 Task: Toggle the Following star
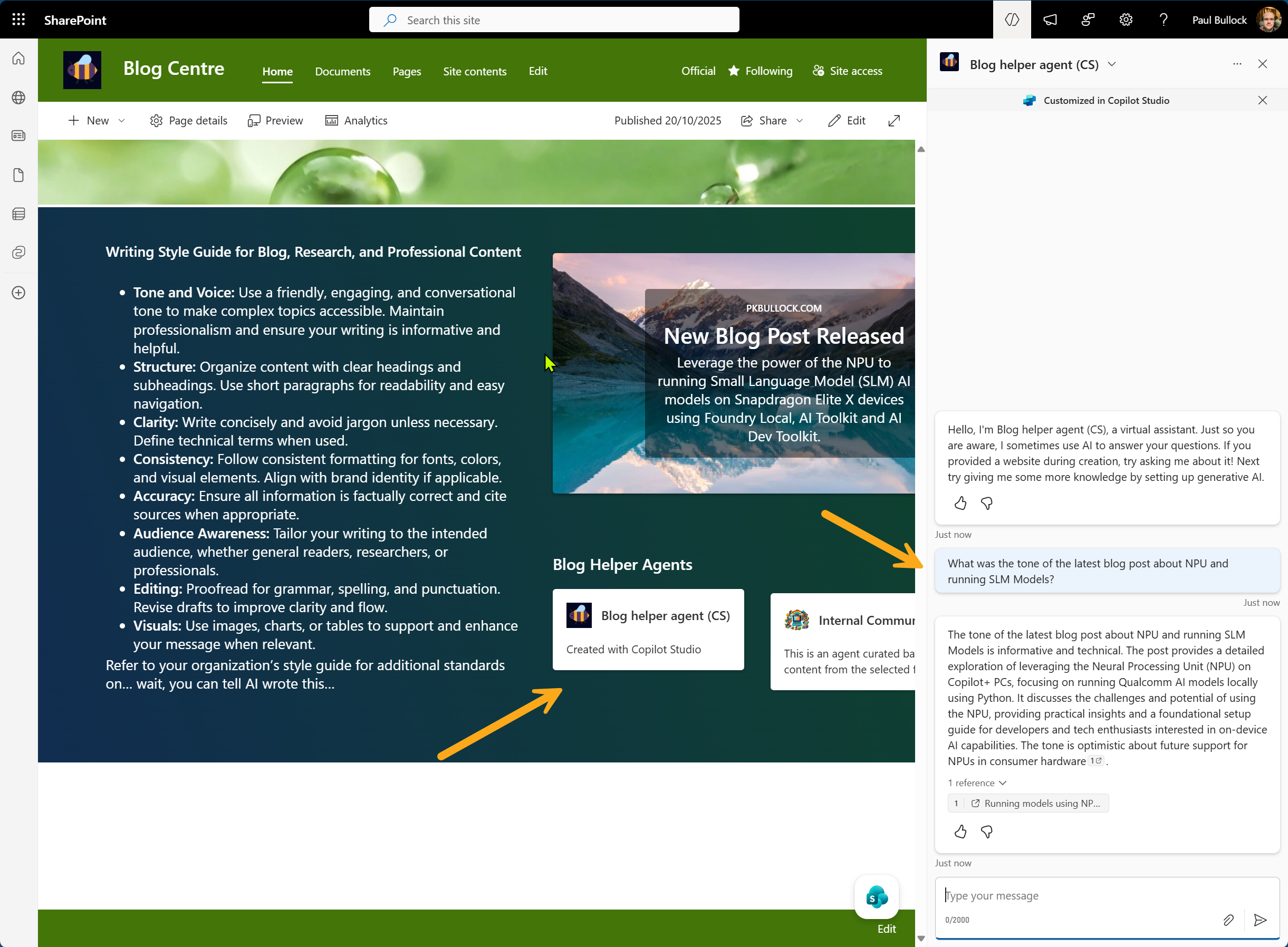tap(734, 71)
